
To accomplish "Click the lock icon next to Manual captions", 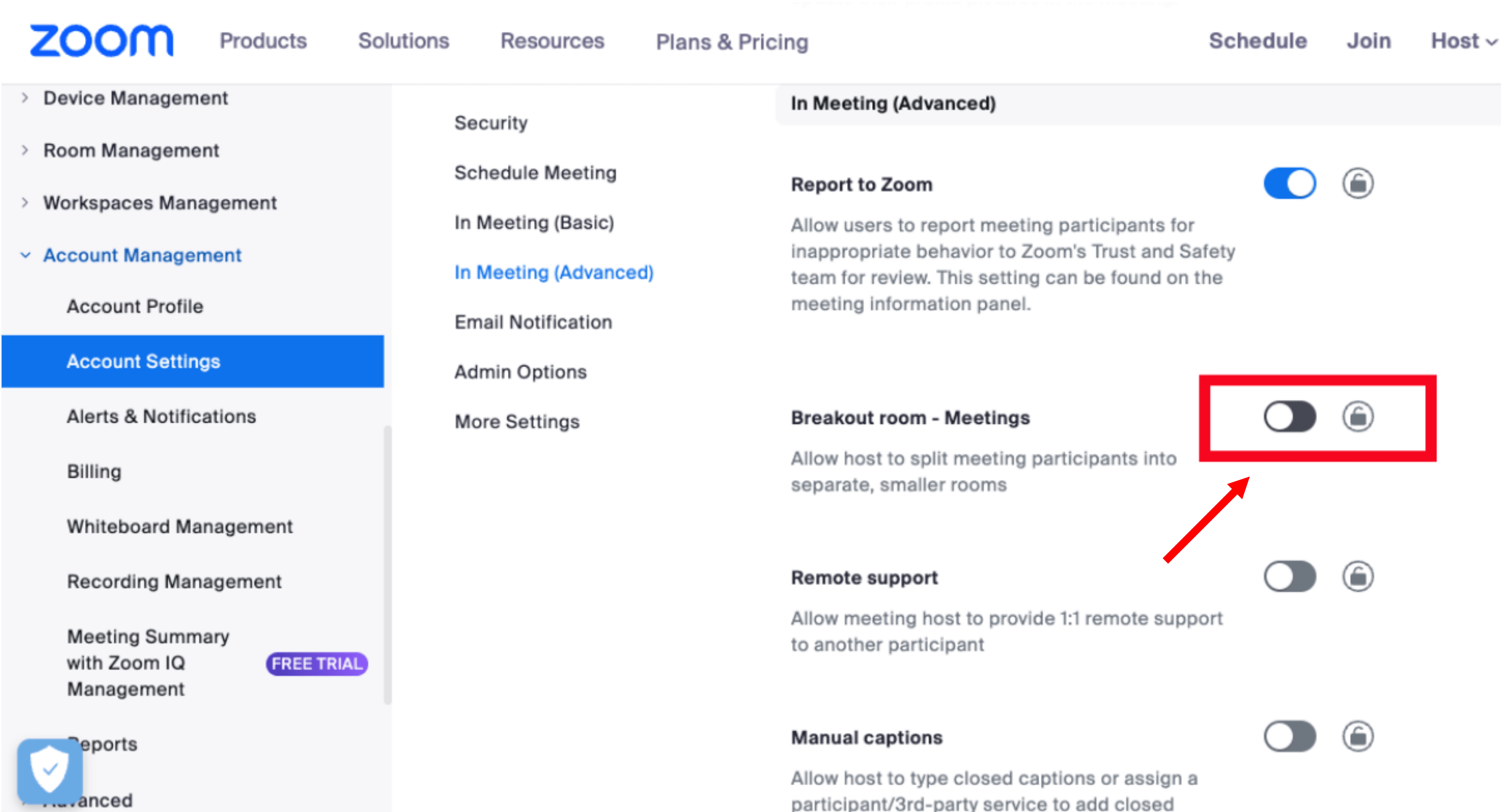I will point(1357,738).
